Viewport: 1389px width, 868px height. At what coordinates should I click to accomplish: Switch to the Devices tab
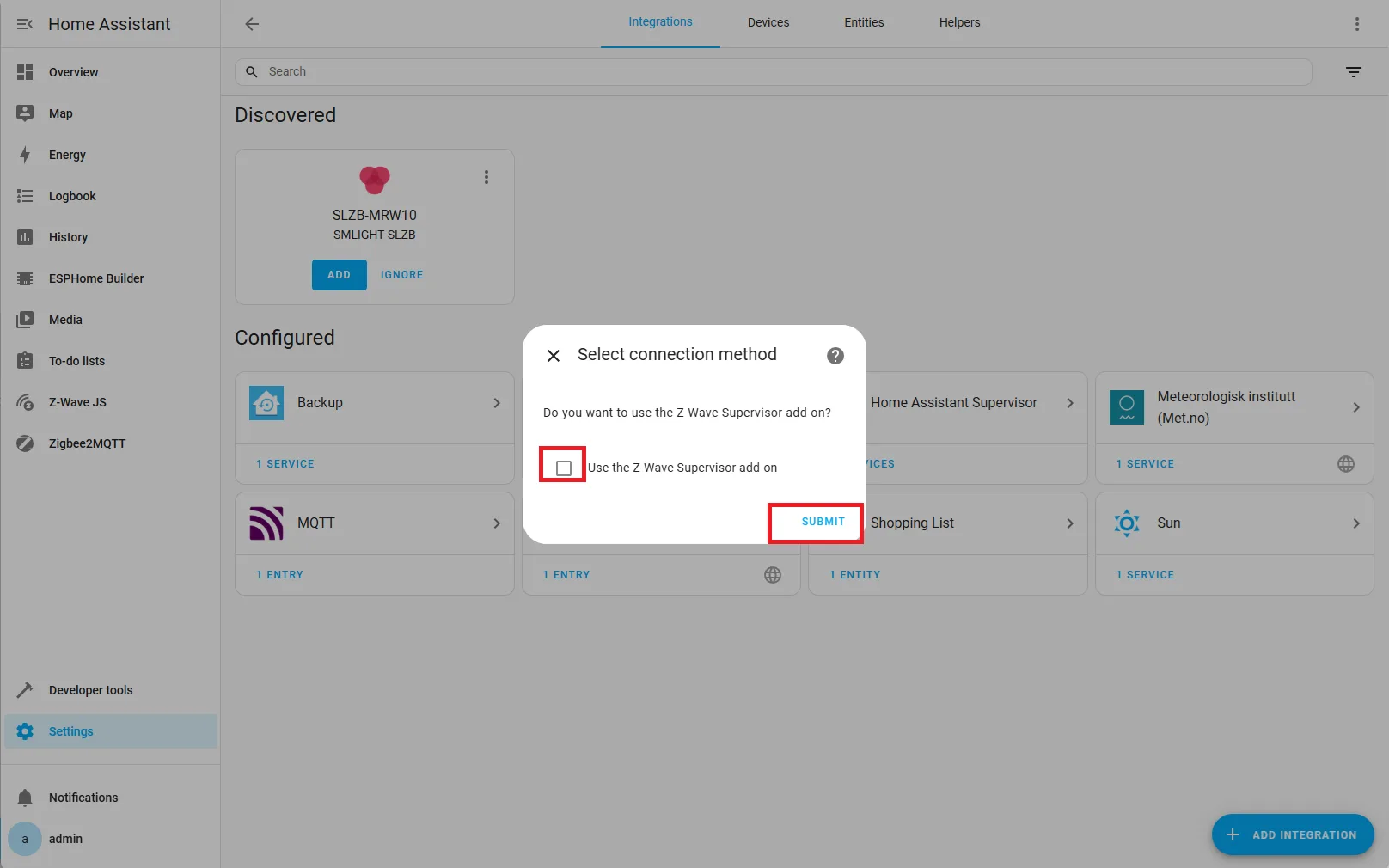coord(768,22)
